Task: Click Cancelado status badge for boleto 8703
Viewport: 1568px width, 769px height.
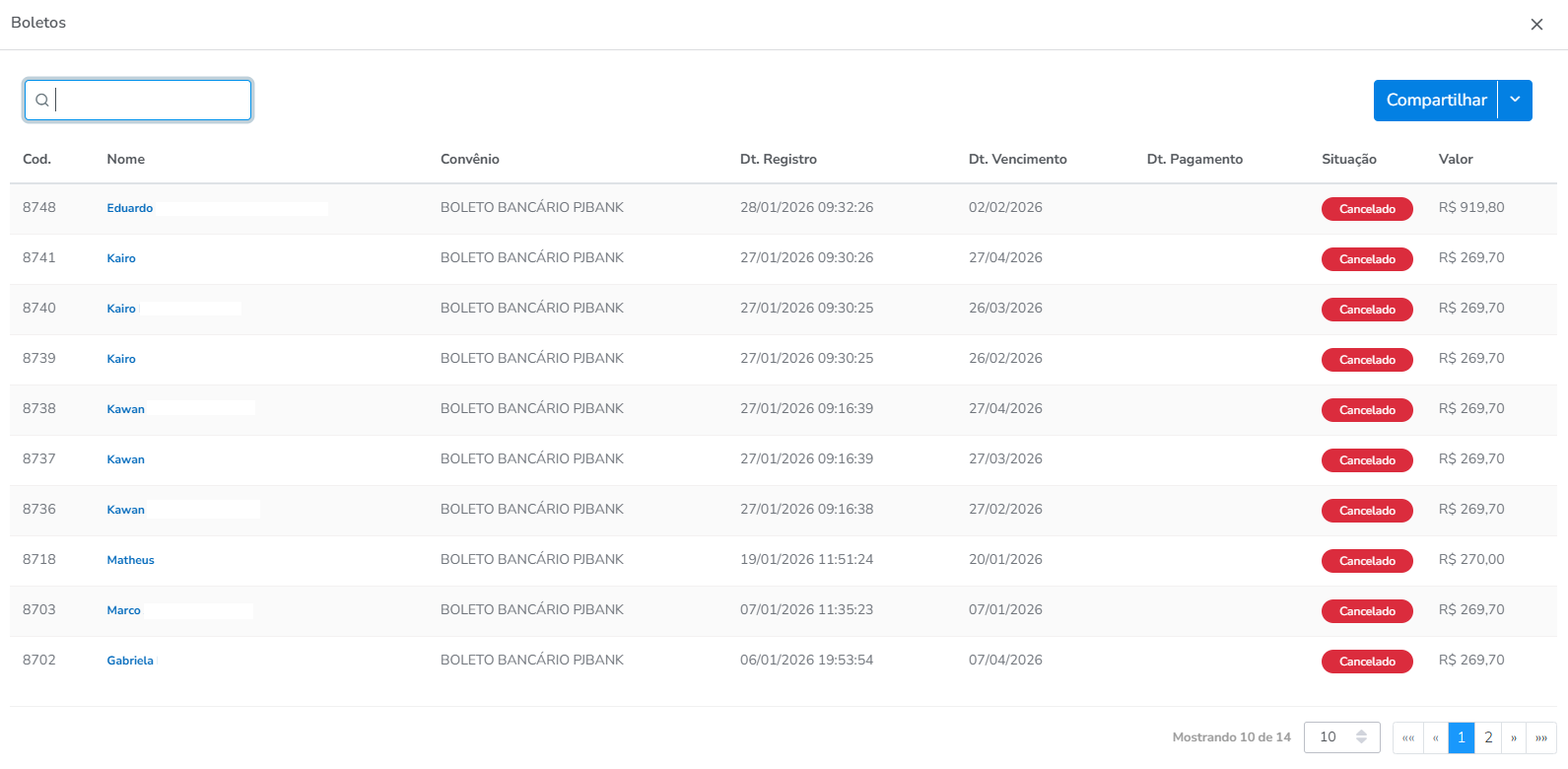Action: pyautogui.click(x=1366, y=611)
